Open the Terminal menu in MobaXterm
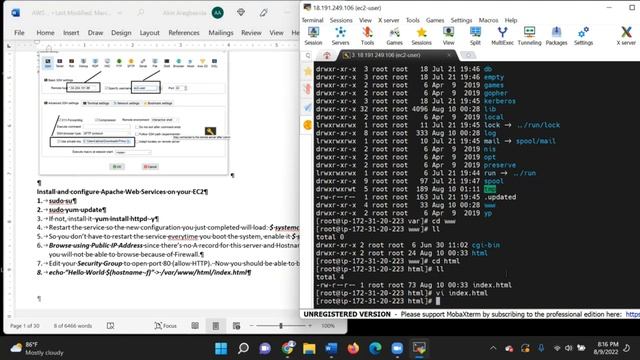 [313, 20]
